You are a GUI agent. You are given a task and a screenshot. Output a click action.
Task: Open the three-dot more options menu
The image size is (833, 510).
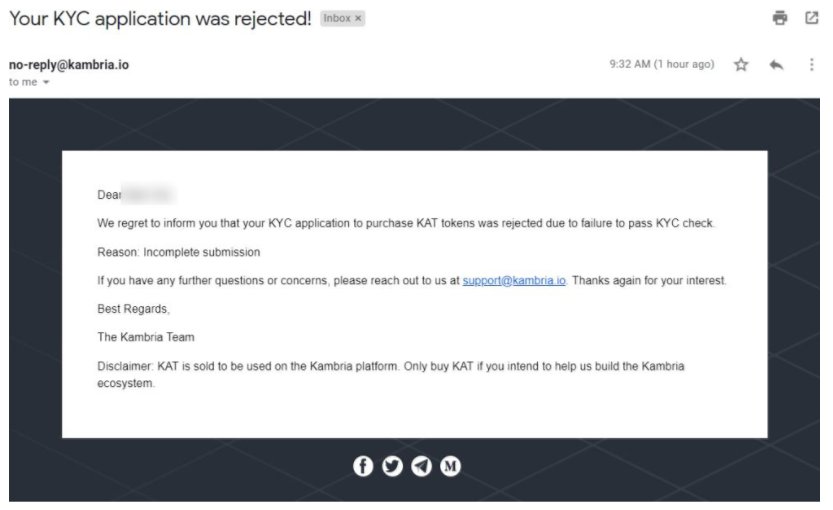811,65
